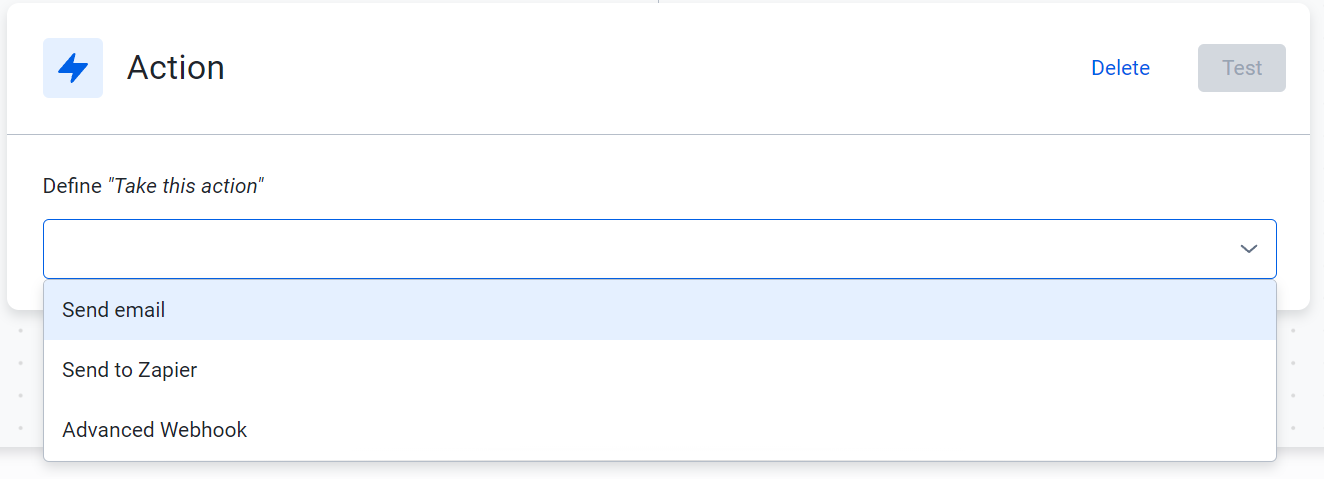Screen dimensions: 1324x479
Task: Select "Send email" from the list
Action: click(x=660, y=310)
